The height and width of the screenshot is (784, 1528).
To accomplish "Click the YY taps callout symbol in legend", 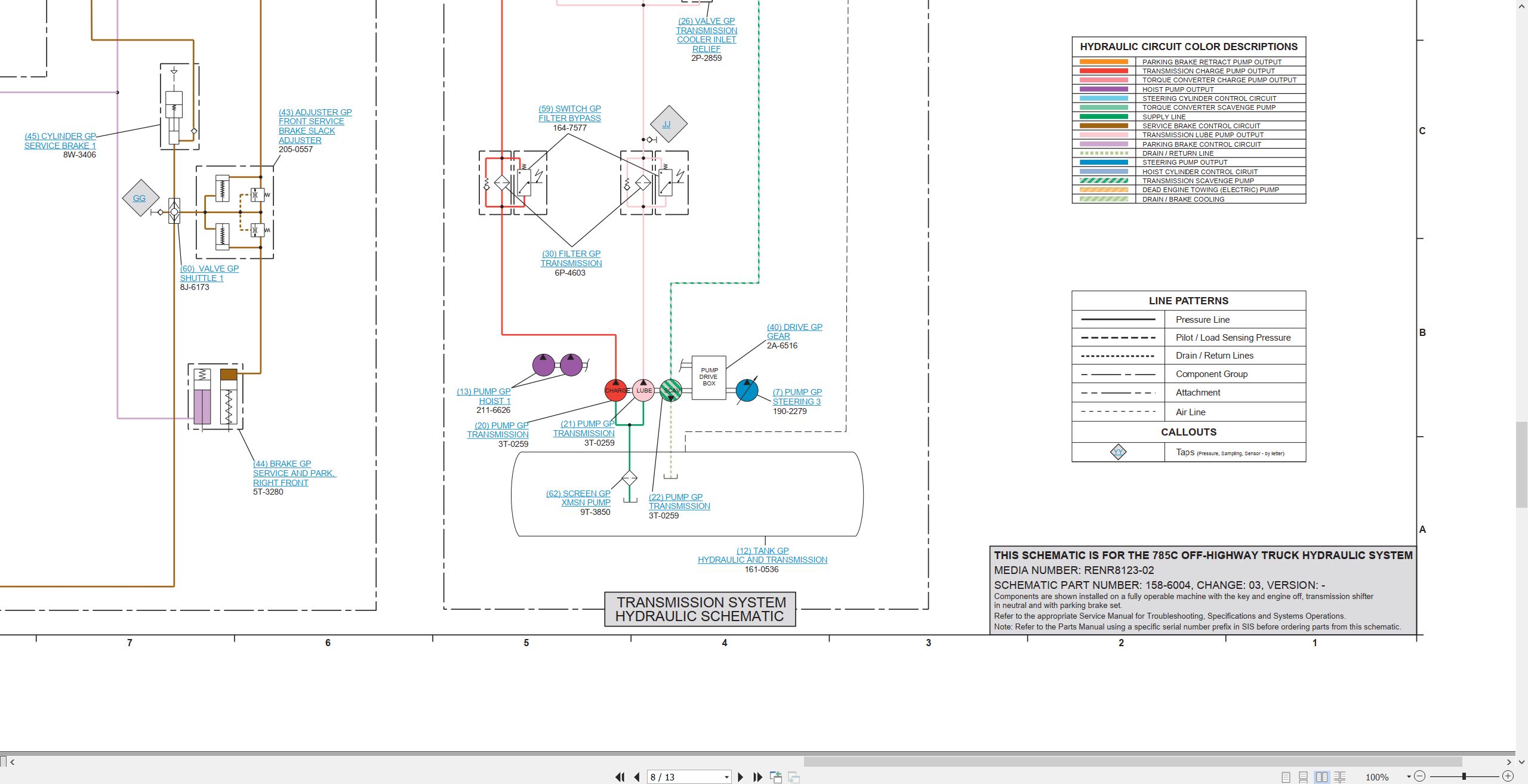I will click(1118, 452).
